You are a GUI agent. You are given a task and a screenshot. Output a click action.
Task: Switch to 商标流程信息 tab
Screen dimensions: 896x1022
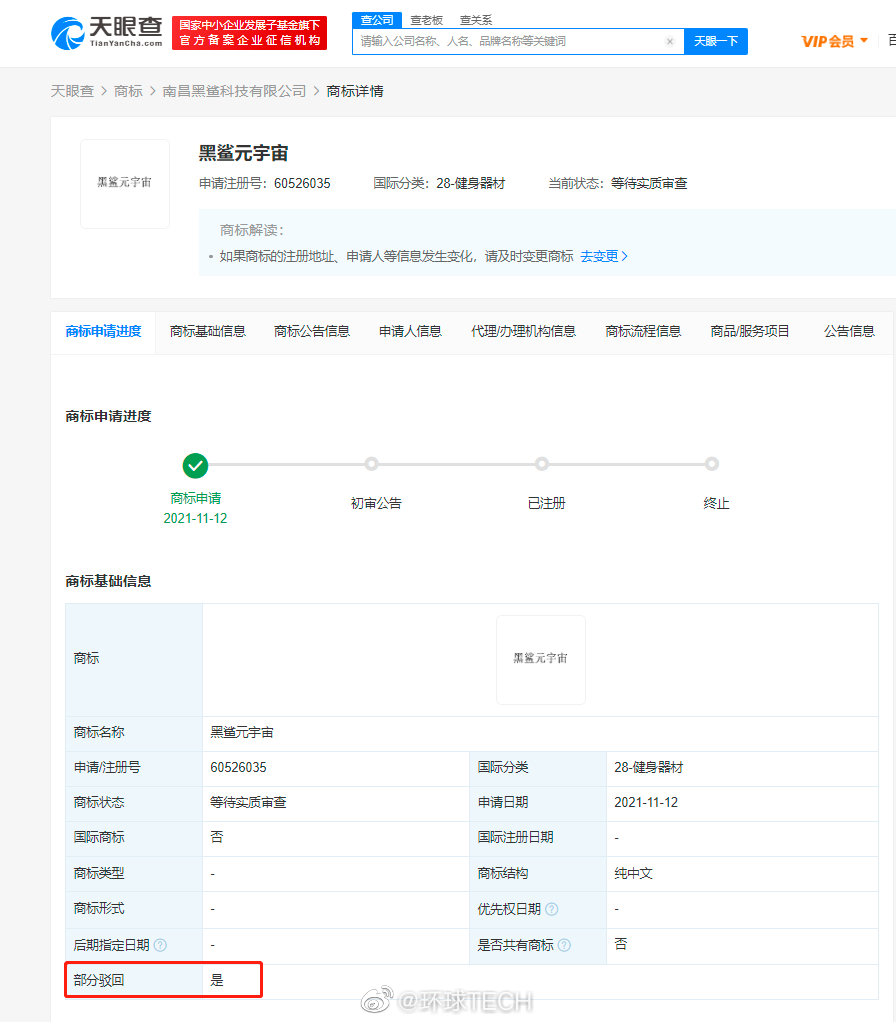[643, 332]
